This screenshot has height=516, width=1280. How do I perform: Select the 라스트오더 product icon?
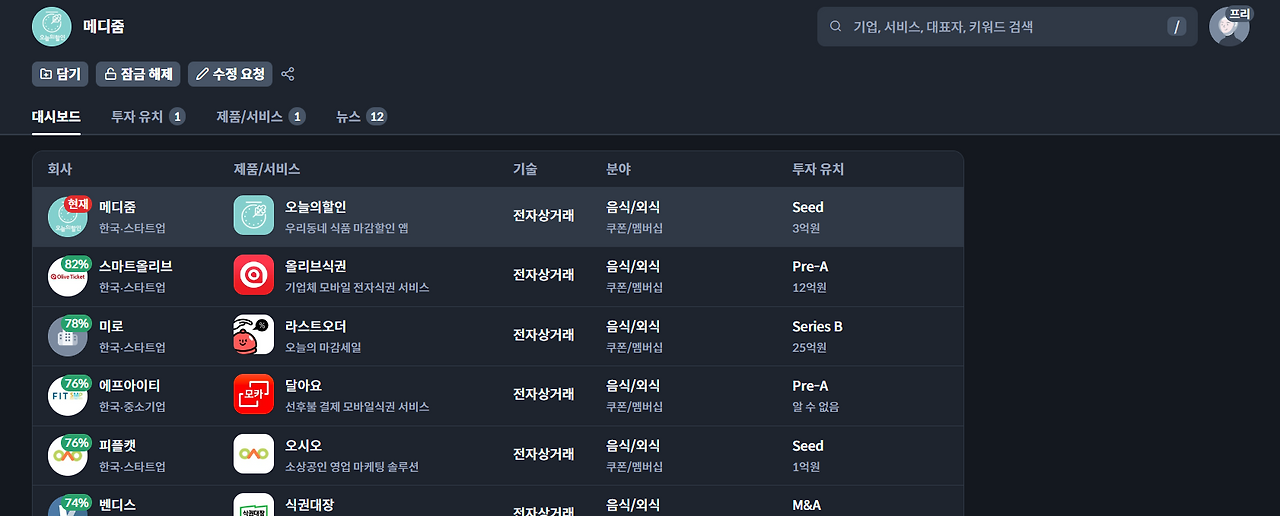tap(253, 335)
